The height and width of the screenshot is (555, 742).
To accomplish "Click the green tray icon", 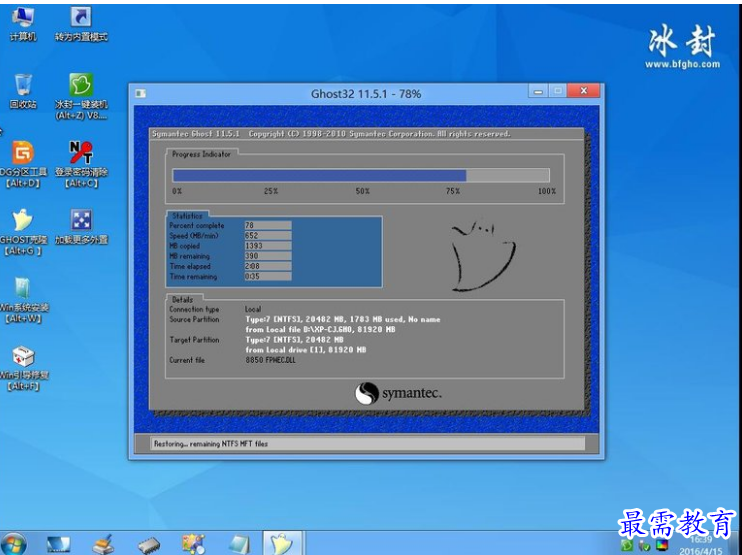I will pyautogui.click(x=627, y=545).
